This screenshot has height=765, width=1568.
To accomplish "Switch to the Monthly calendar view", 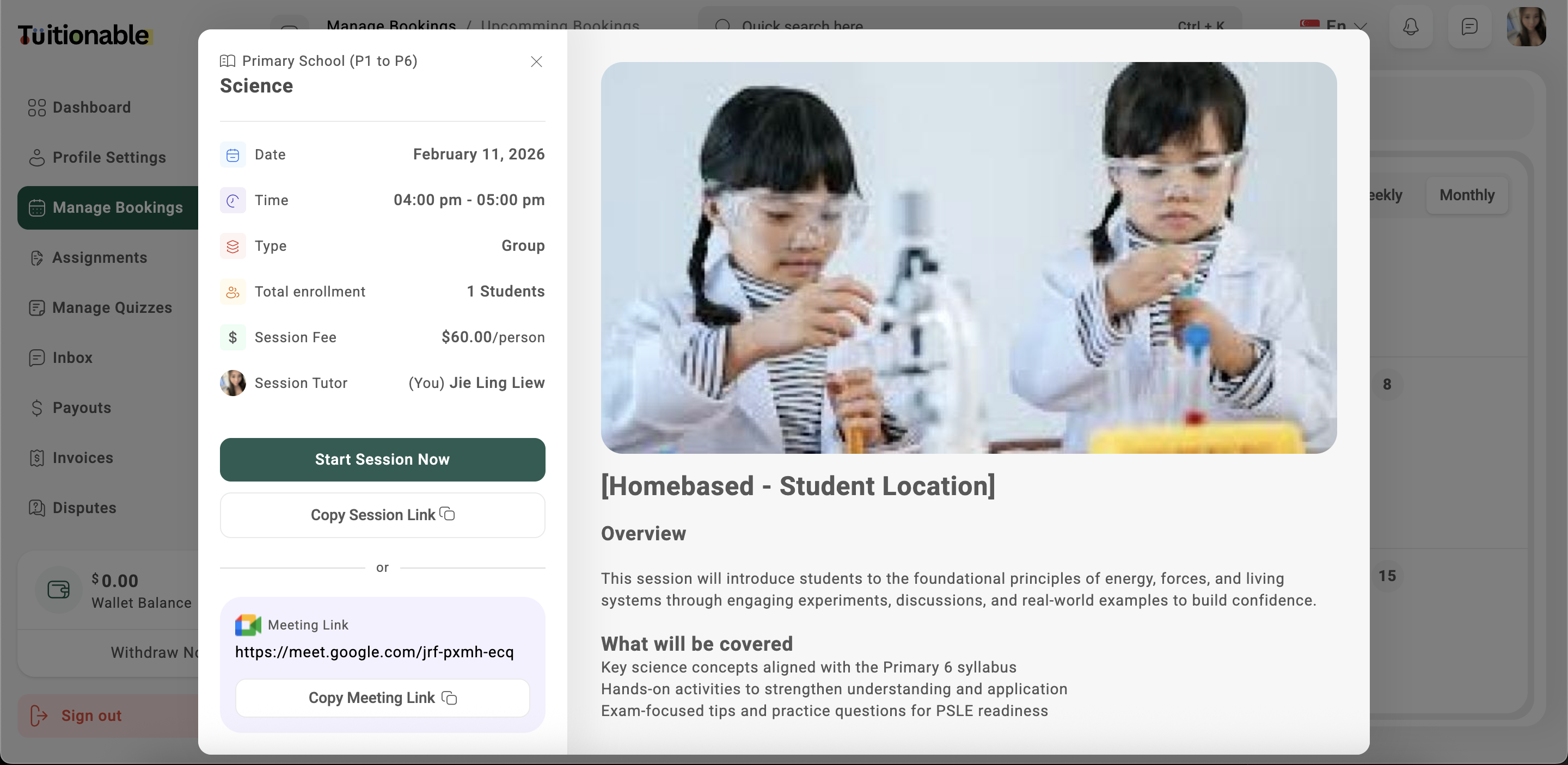I will click(x=1466, y=195).
